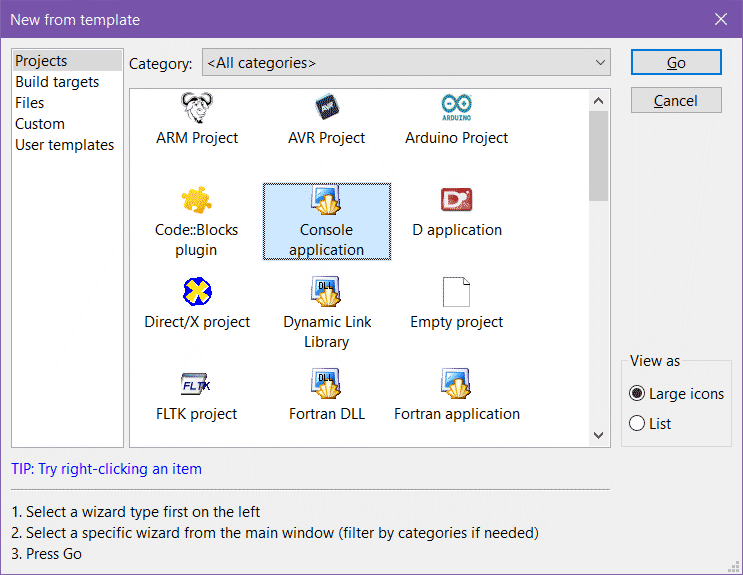Choose the Fortran DLL template icon
Screen dimensions: 743x575
327,384
